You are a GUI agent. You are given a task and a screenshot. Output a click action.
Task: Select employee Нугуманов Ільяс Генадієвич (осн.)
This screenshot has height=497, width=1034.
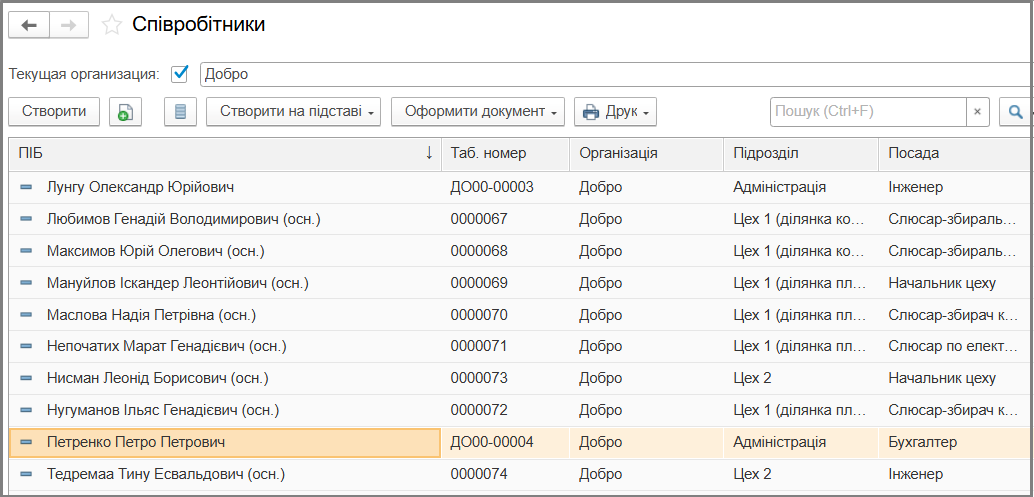pos(163,410)
